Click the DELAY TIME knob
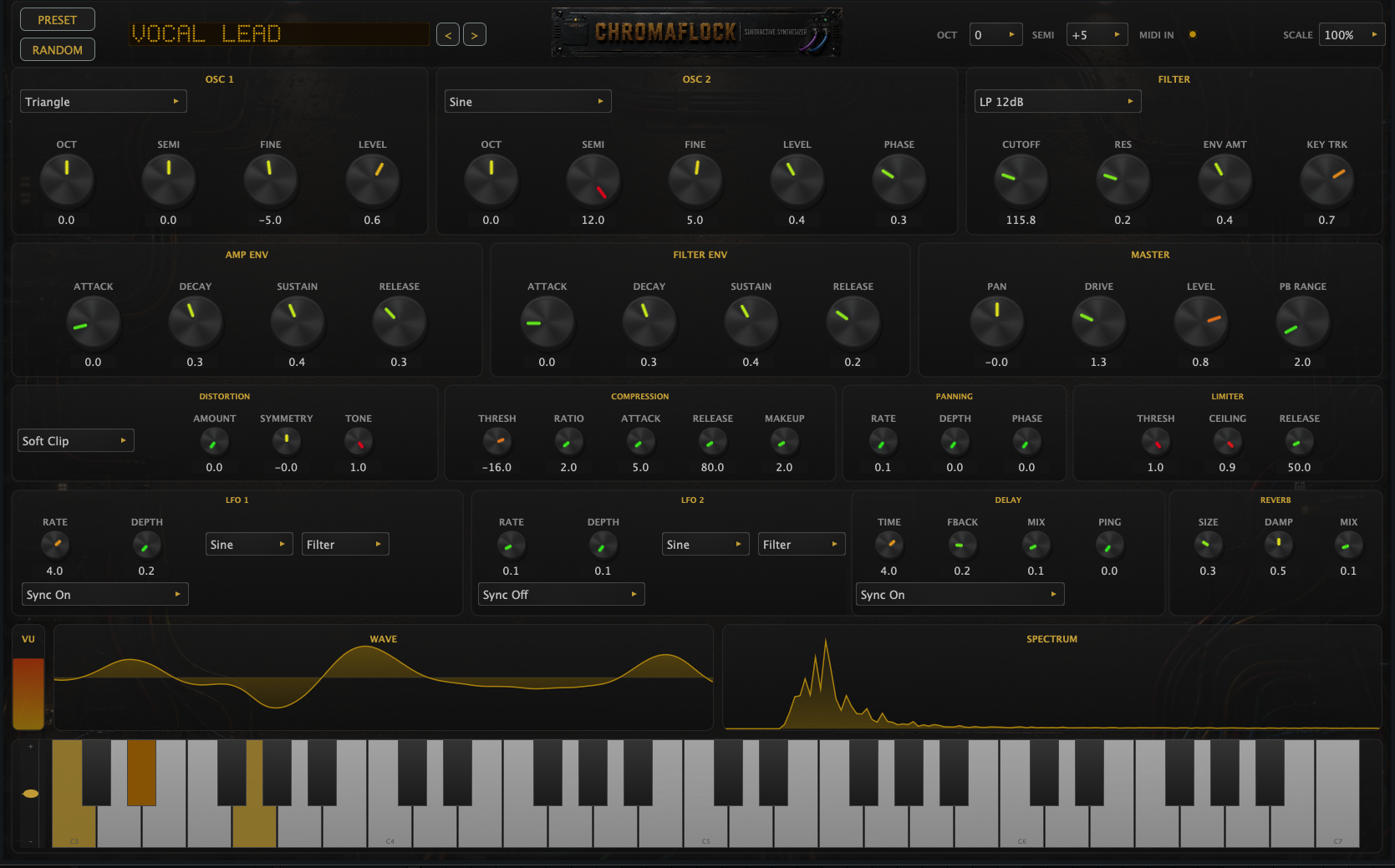1395x868 pixels. tap(889, 545)
